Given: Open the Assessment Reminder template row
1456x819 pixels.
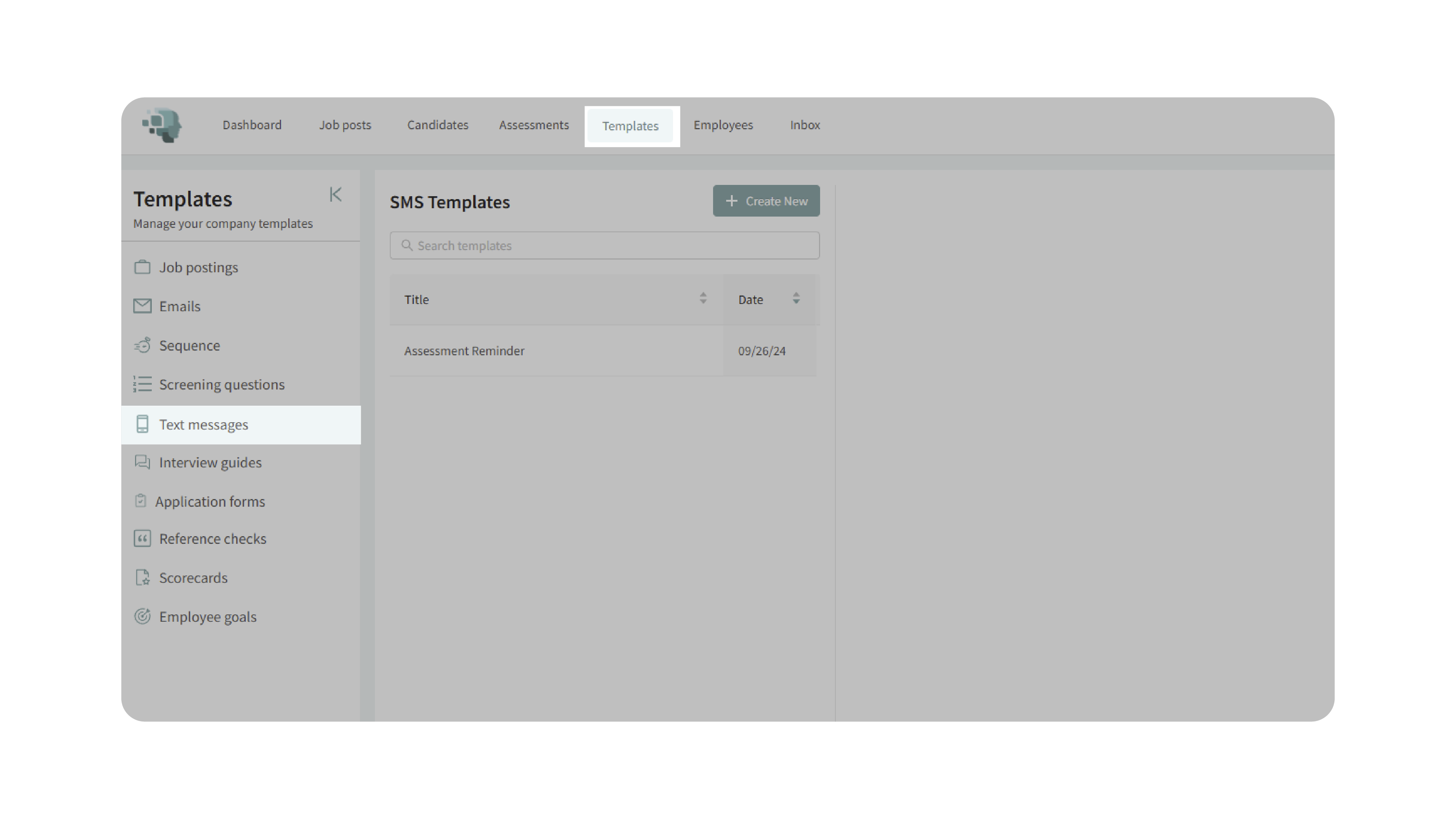Looking at the screenshot, I should click(464, 351).
